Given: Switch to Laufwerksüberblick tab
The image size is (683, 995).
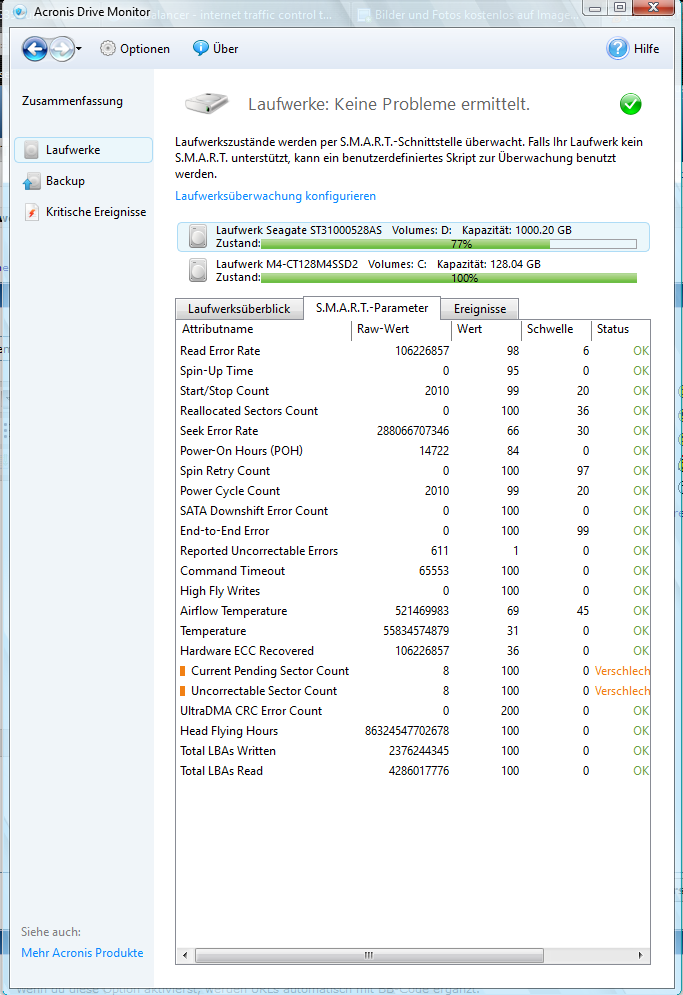Looking at the screenshot, I should tap(239, 309).
